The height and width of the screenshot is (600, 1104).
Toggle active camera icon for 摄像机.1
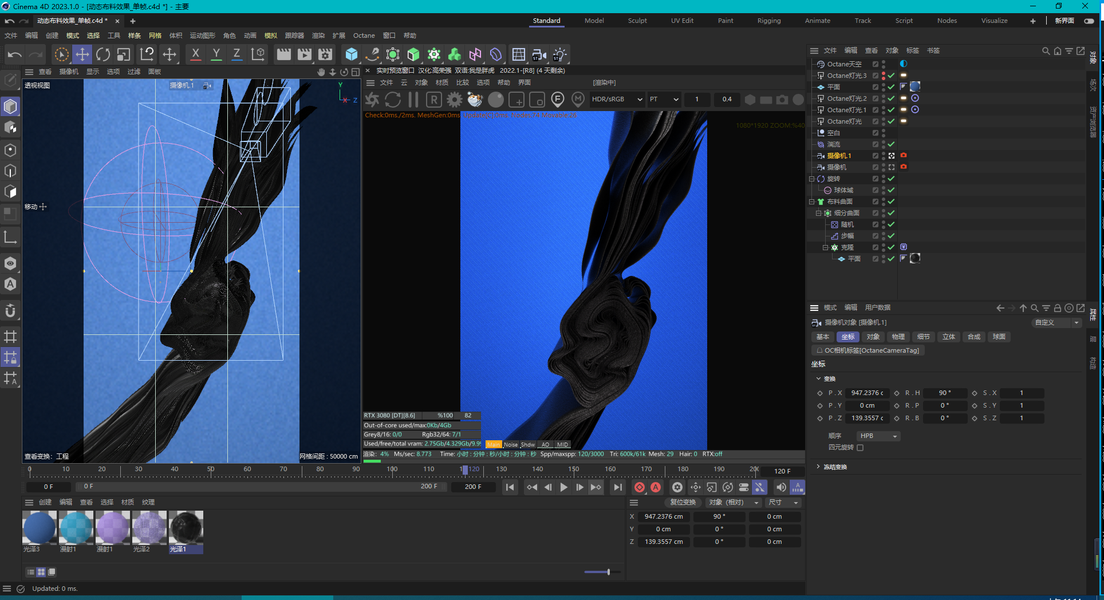tap(891, 156)
